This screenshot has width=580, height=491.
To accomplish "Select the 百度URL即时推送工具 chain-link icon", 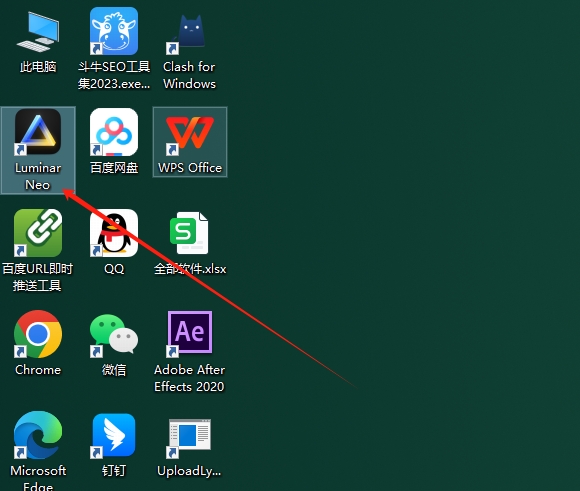I will (38, 233).
